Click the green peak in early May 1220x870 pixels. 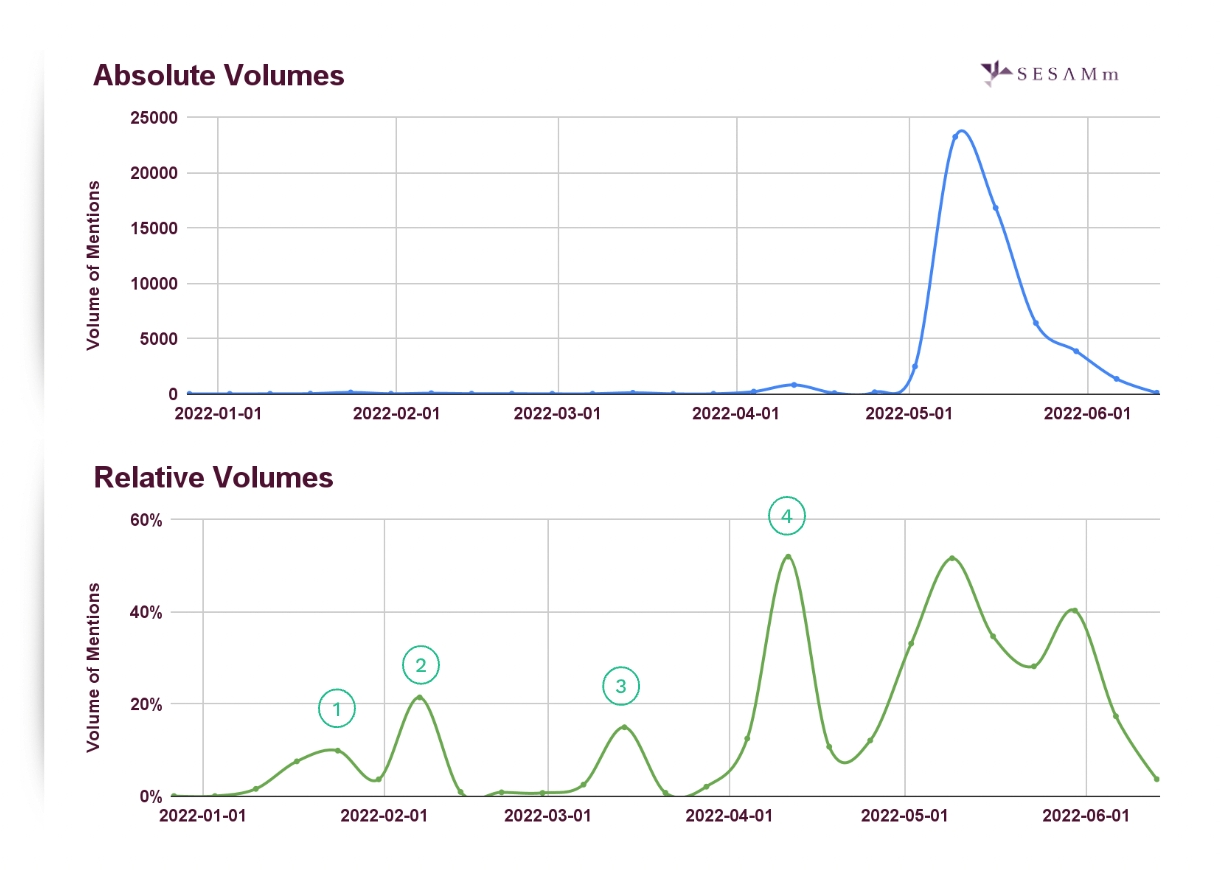coord(952,558)
